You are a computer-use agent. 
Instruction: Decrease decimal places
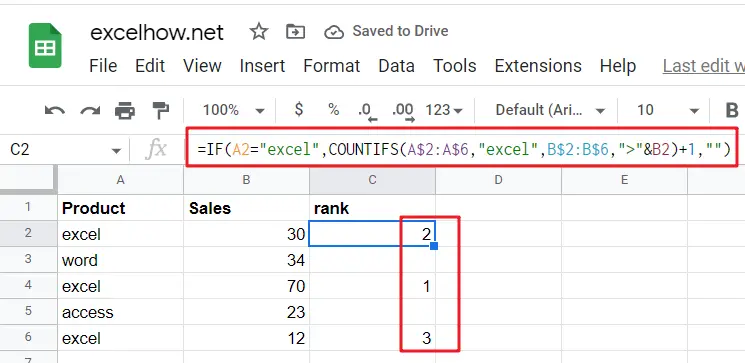pos(367,112)
